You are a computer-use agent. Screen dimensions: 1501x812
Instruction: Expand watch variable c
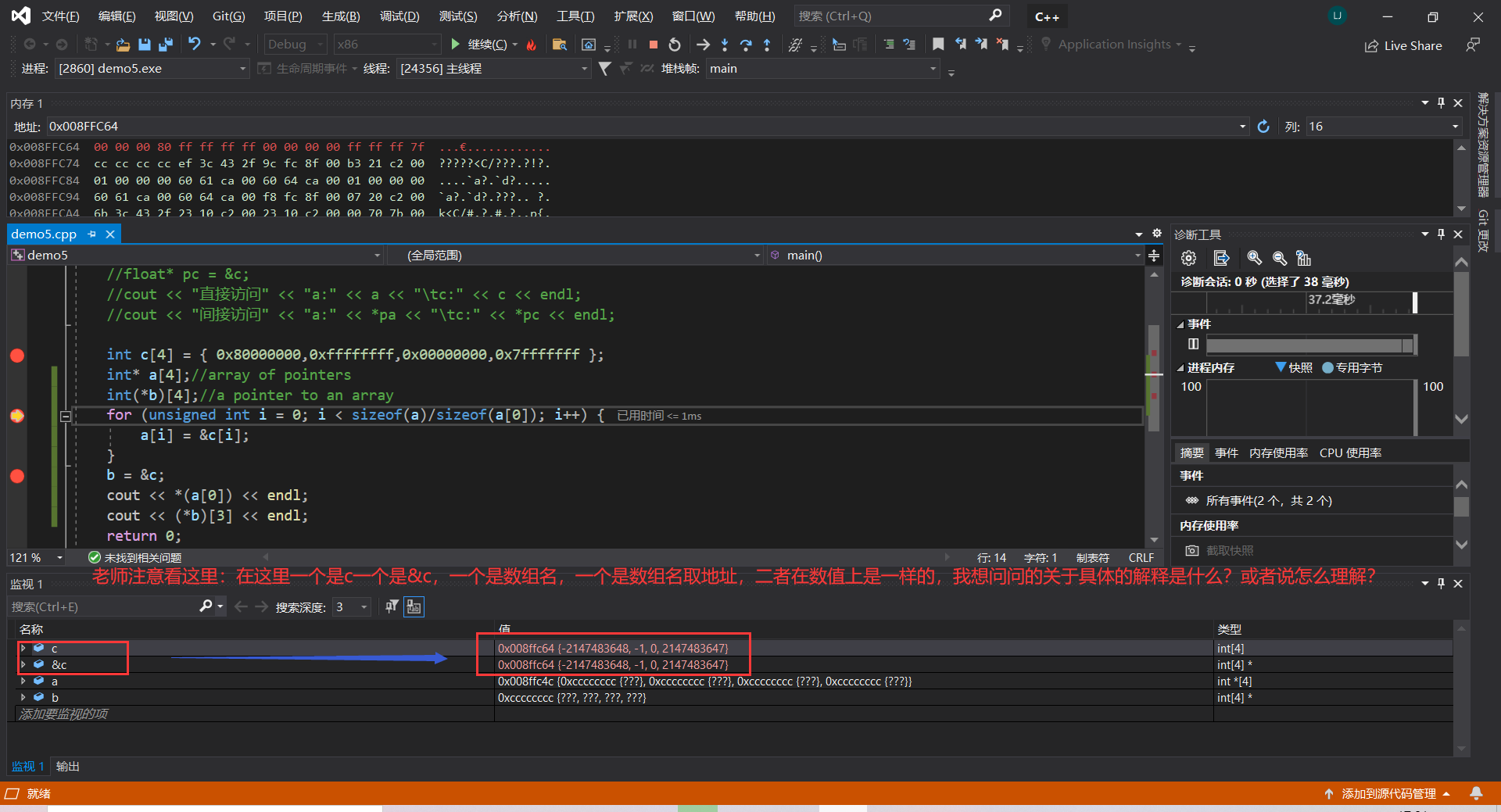coord(23,648)
